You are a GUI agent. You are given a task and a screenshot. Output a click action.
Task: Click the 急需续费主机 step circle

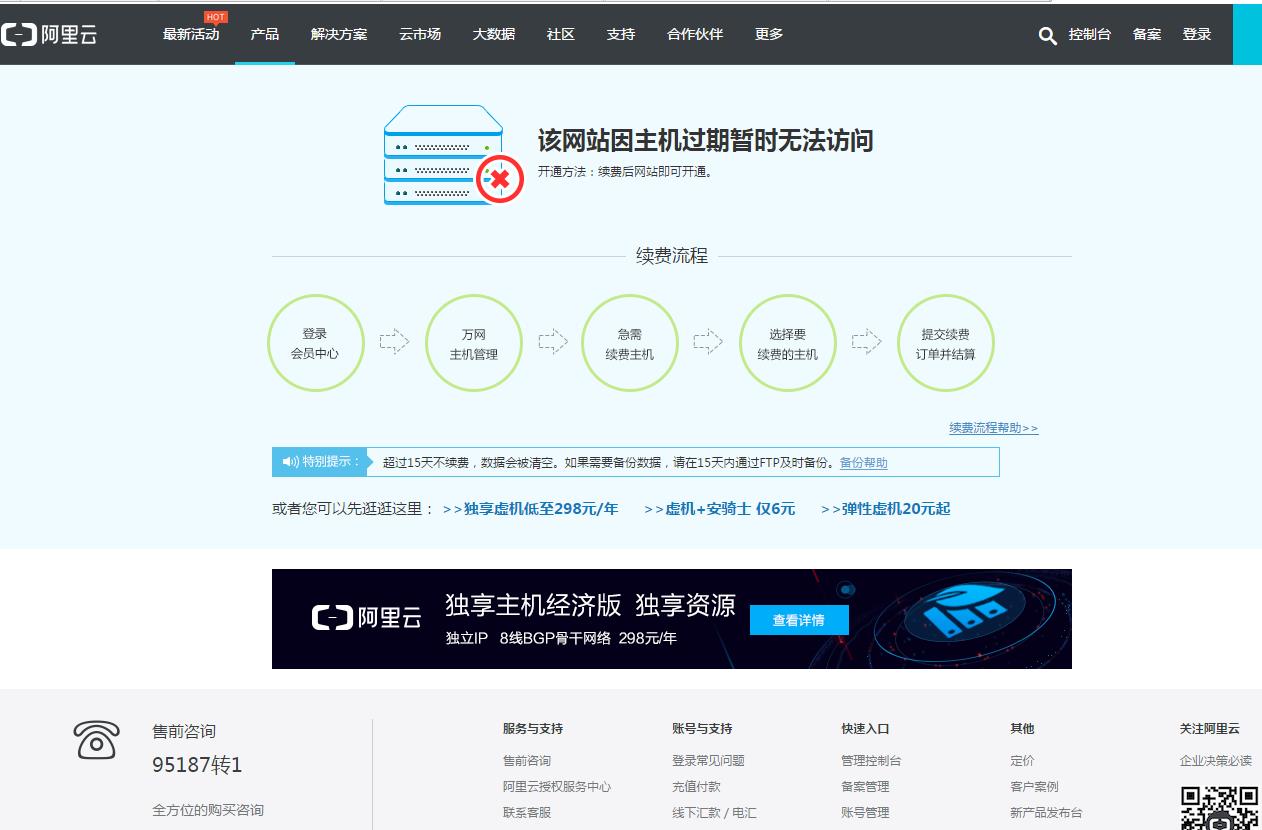pyautogui.click(x=630, y=343)
